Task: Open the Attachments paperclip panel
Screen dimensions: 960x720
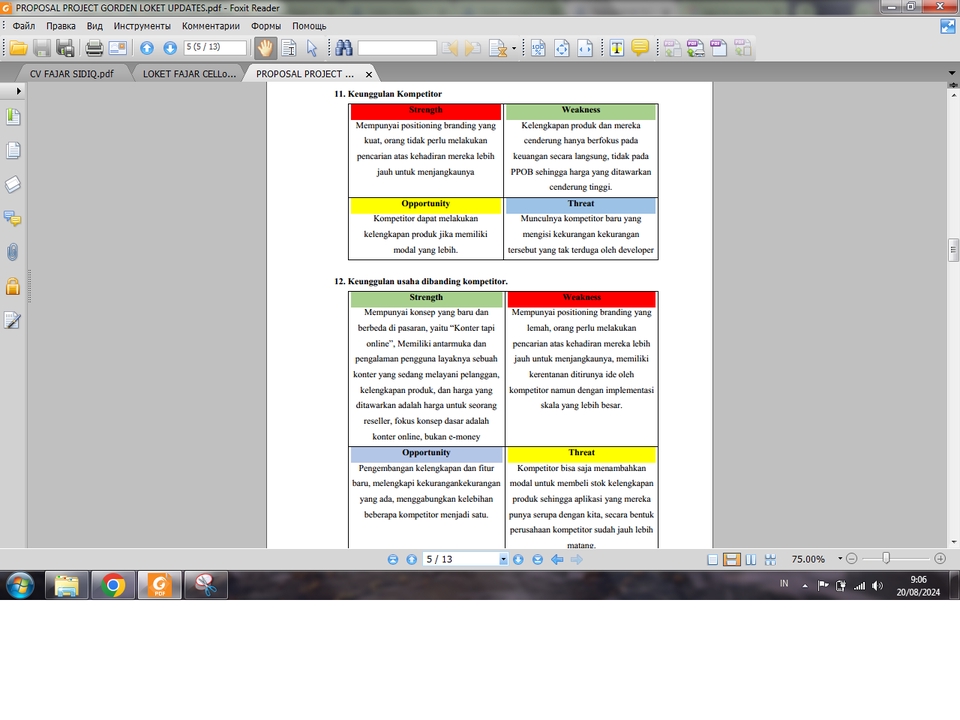Action: [x=13, y=252]
